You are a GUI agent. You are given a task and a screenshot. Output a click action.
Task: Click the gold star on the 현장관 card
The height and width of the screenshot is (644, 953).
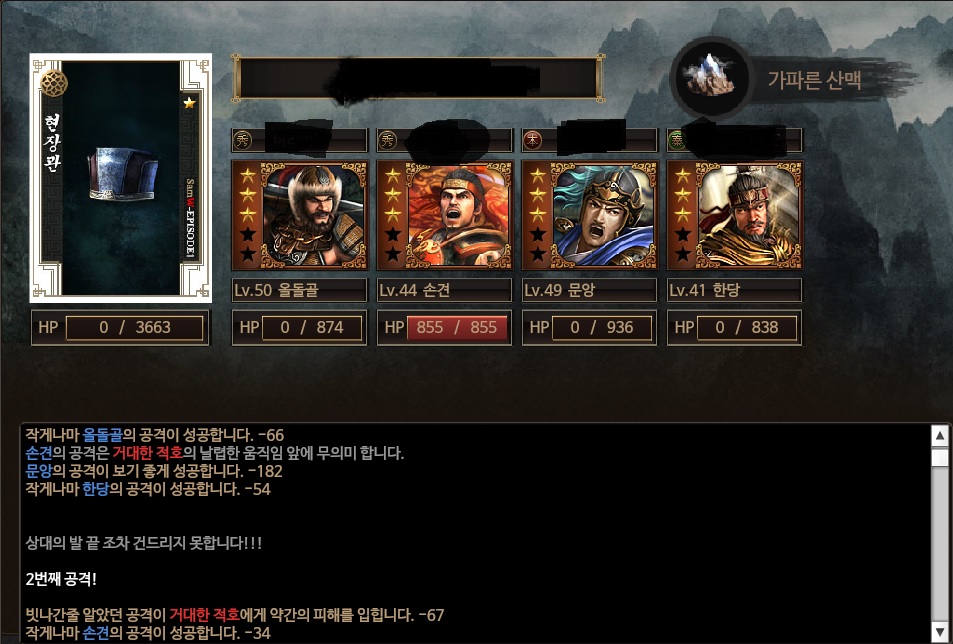(x=190, y=103)
